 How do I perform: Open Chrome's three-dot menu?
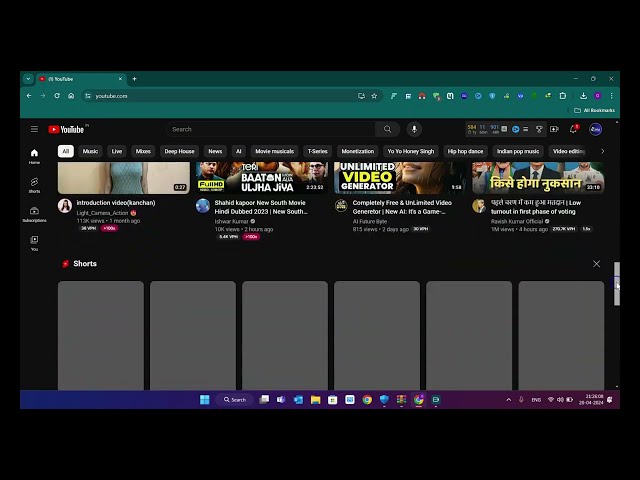(611, 96)
